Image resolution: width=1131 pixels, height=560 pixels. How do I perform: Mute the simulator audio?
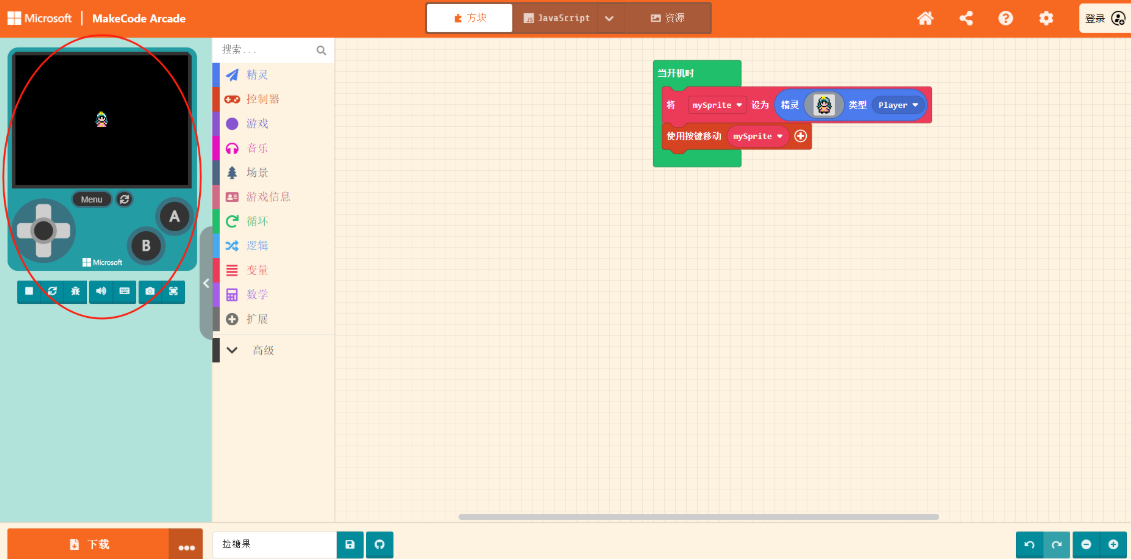click(101, 291)
